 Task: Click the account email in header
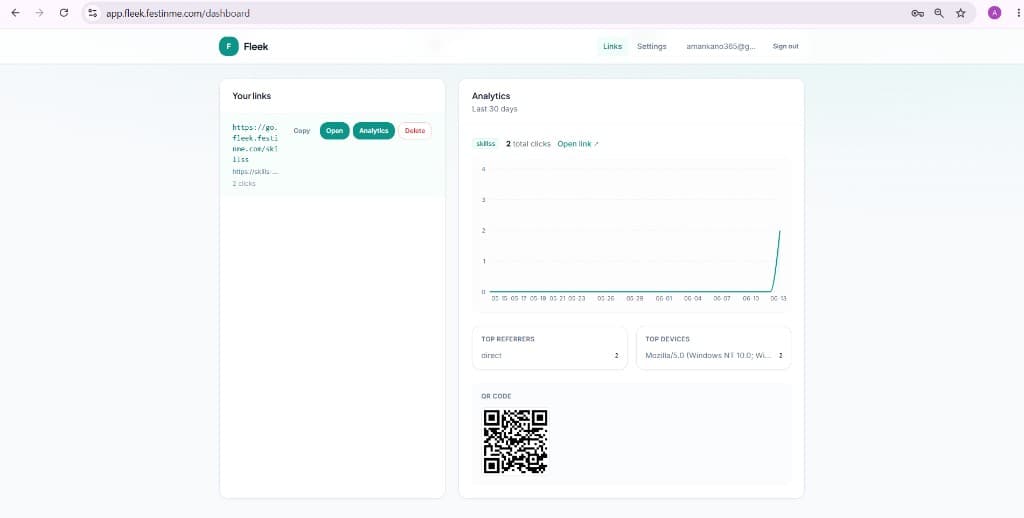coord(721,46)
